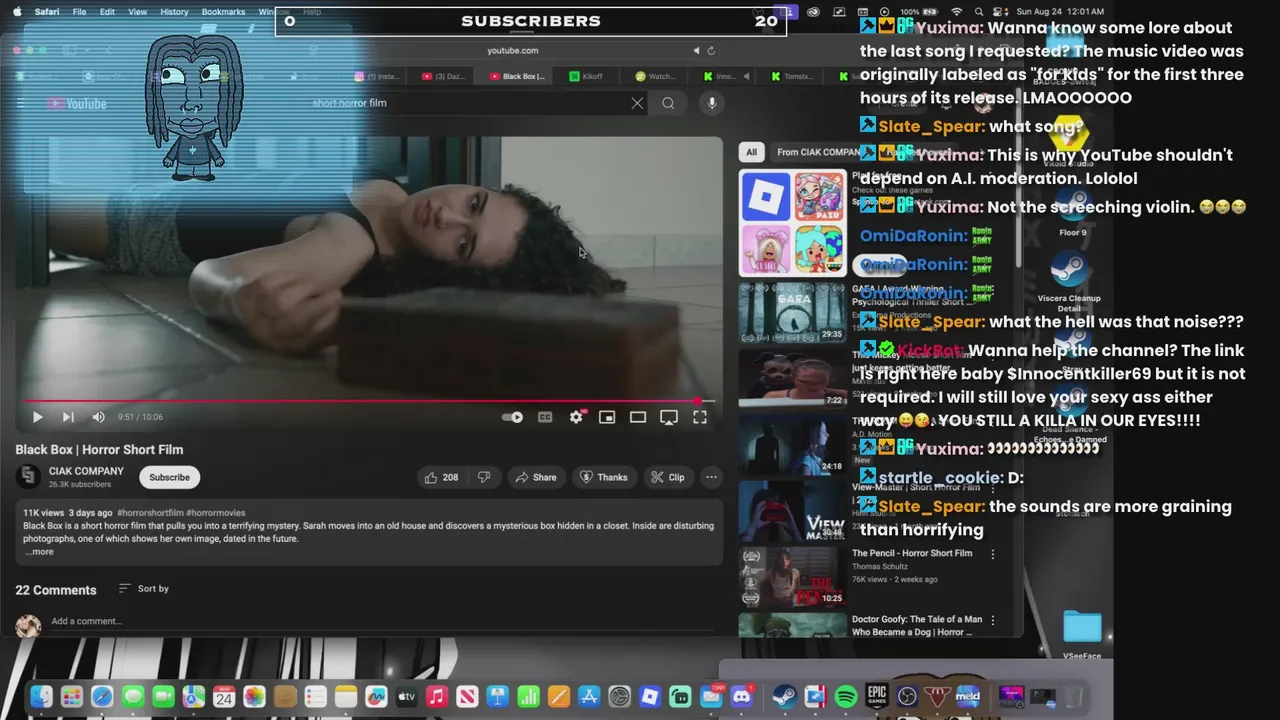Open Launchpad from the Dock
1280x720 pixels.
point(71,697)
